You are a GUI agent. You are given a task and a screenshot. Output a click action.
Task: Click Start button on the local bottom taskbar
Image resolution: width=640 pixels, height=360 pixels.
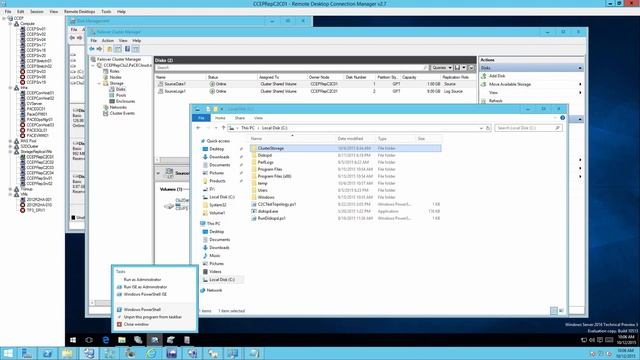point(8,353)
